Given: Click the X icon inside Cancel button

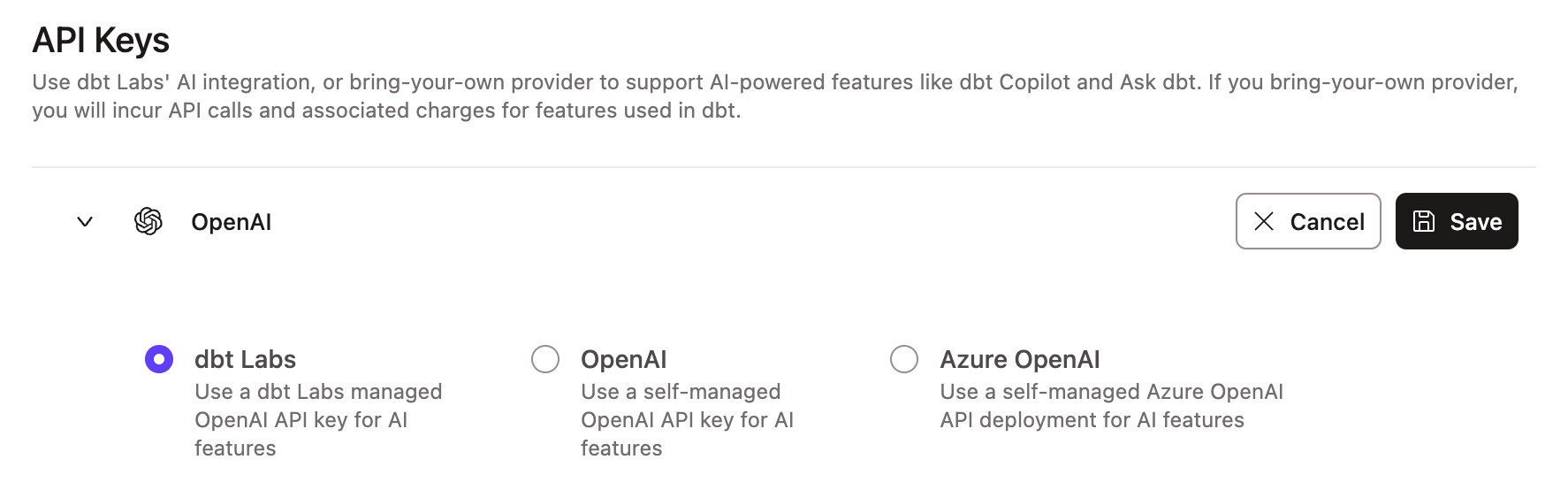Looking at the screenshot, I should [x=1264, y=221].
